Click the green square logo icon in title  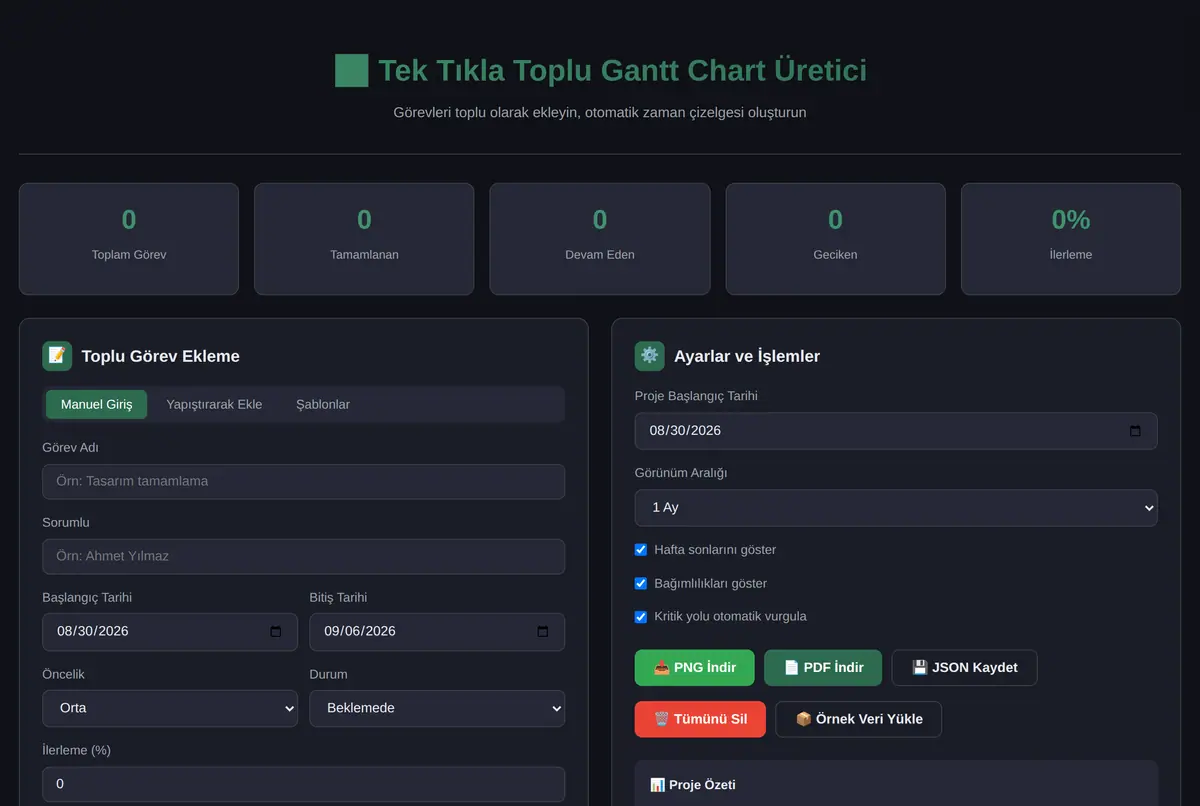tap(351, 71)
